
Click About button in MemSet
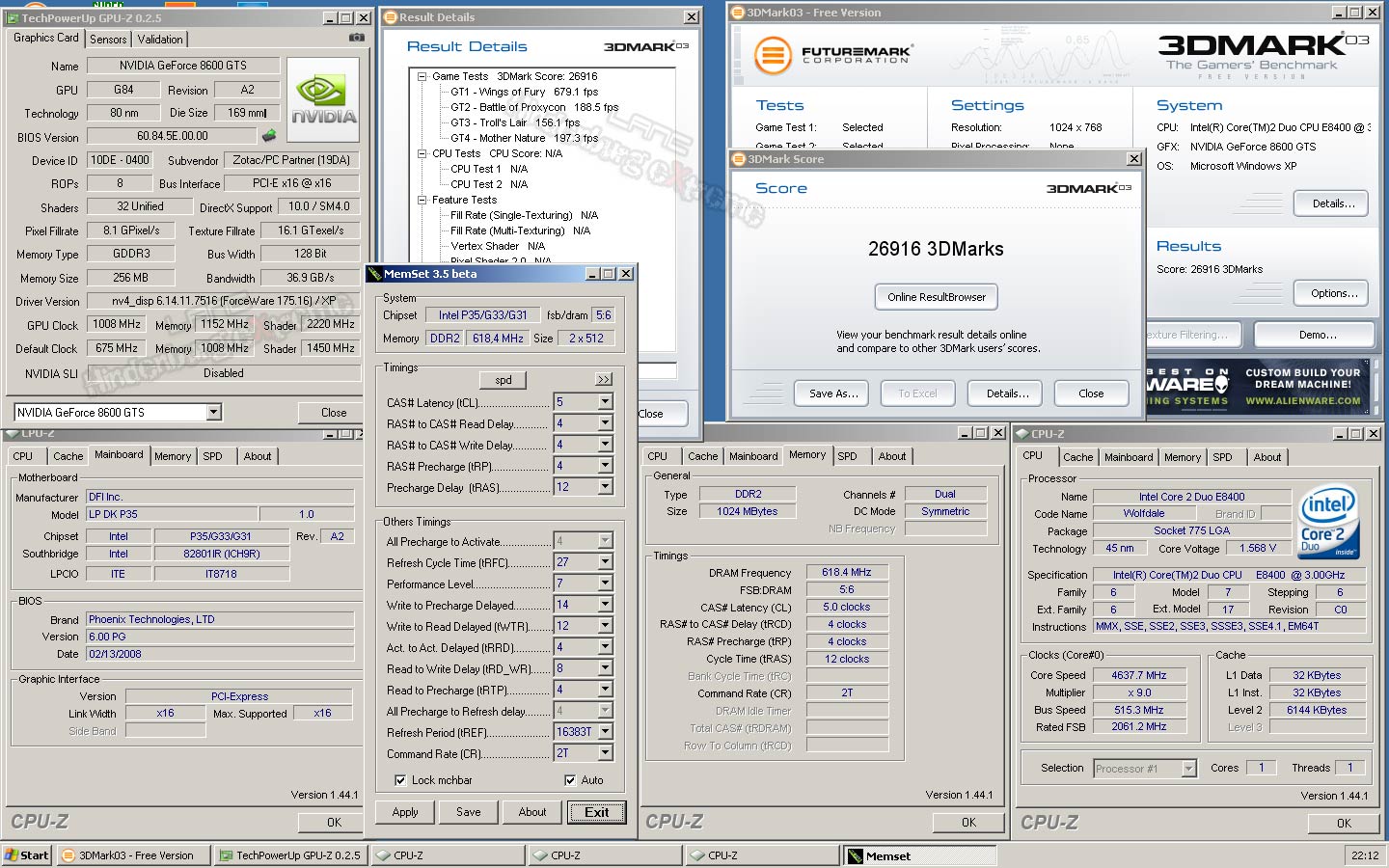[x=532, y=812]
